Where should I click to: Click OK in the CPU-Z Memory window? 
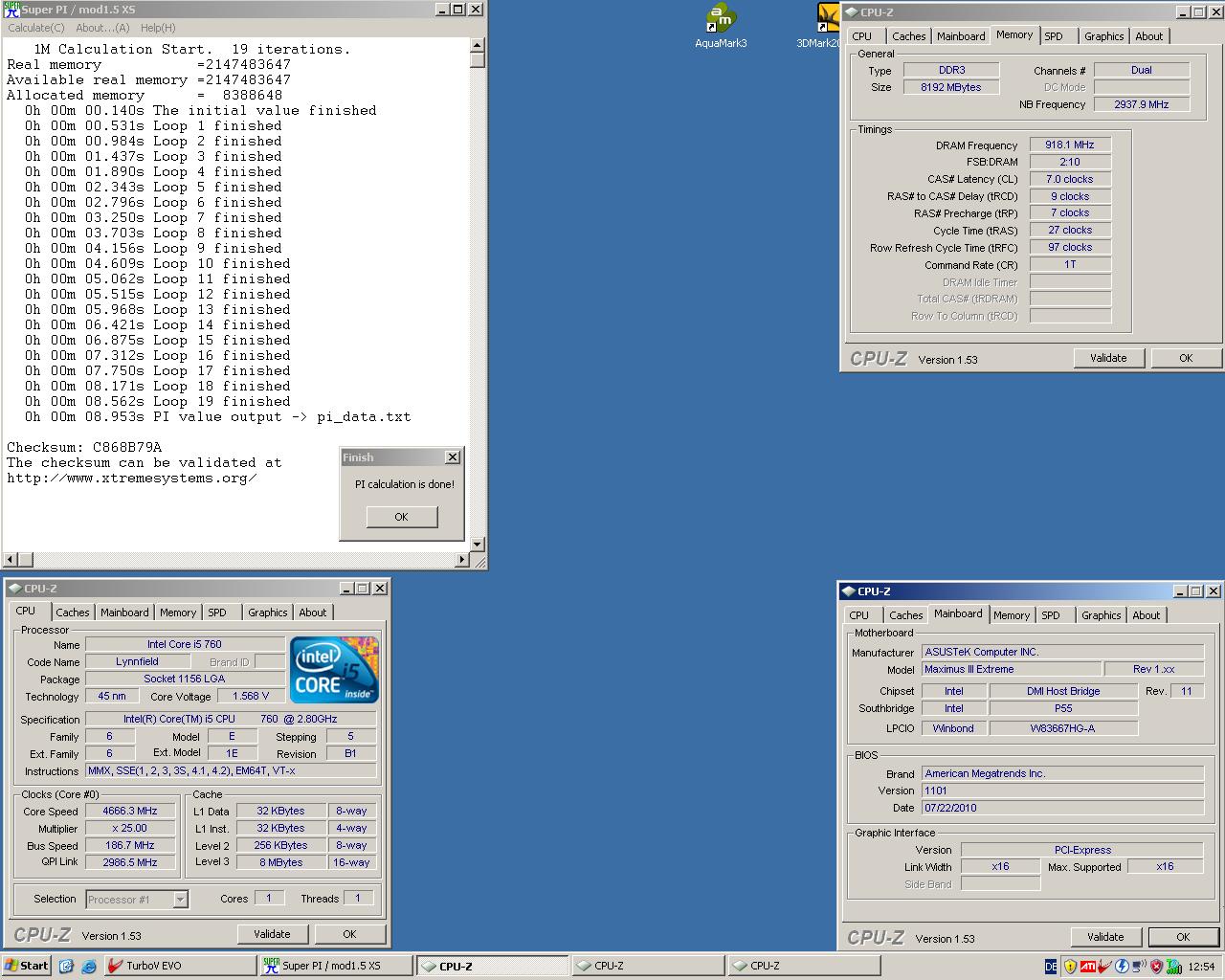(1186, 358)
